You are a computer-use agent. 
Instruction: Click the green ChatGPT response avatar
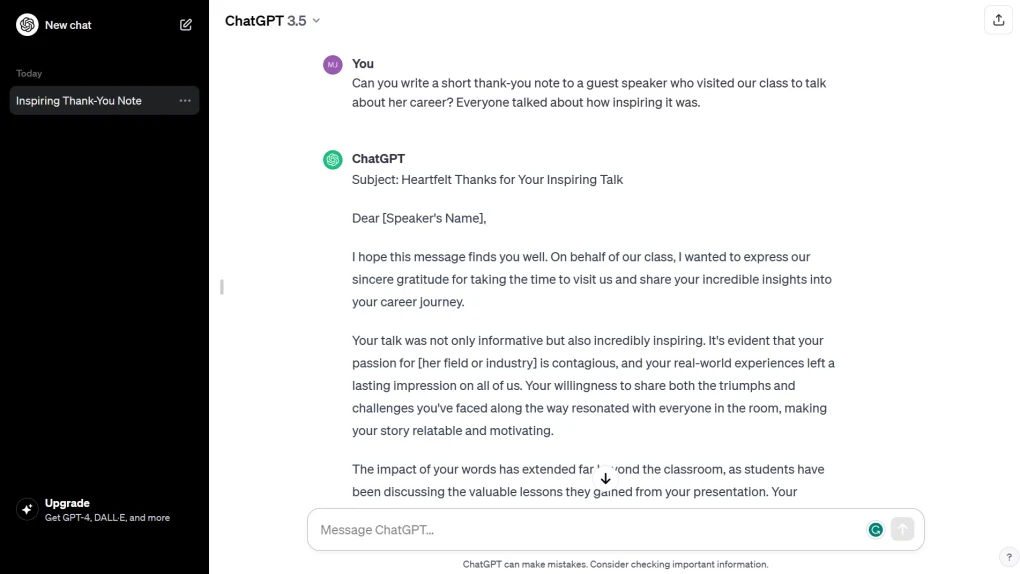(x=332, y=160)
